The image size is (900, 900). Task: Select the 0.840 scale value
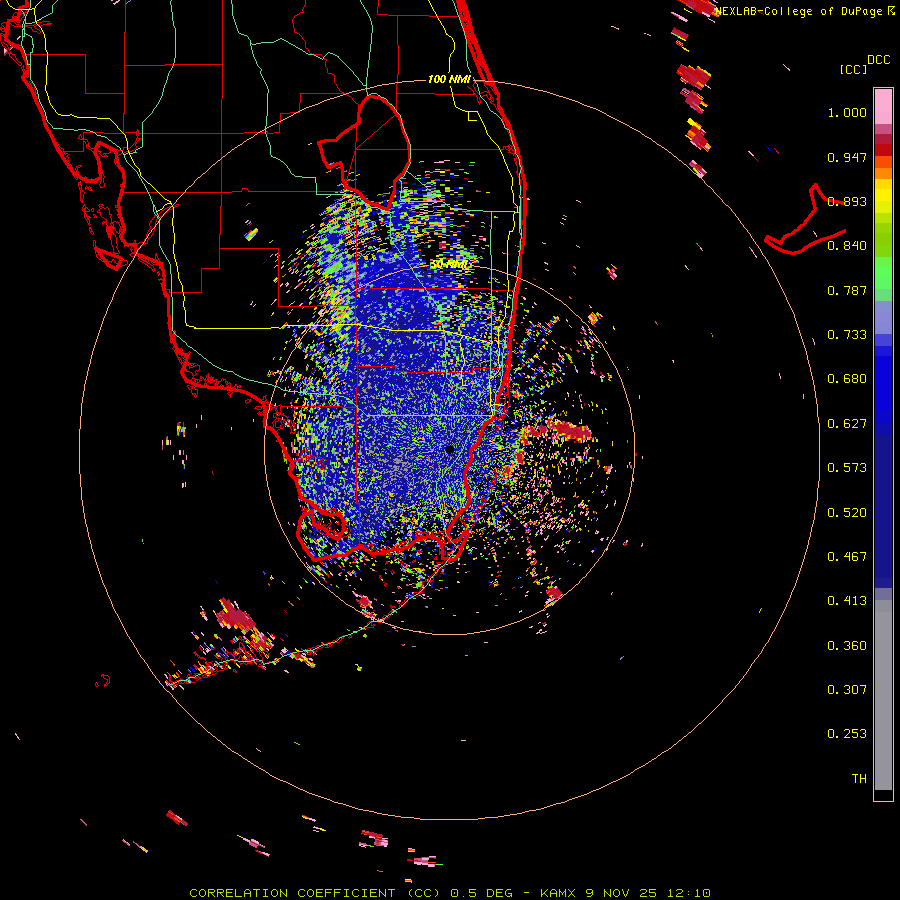pyautogui.click(x=847, y=246)
